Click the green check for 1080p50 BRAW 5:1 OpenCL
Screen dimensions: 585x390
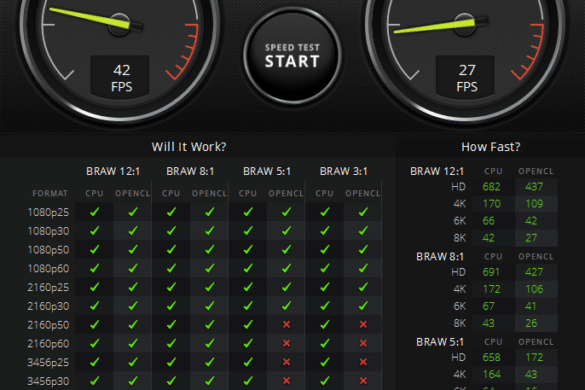(x=286, y=249)
